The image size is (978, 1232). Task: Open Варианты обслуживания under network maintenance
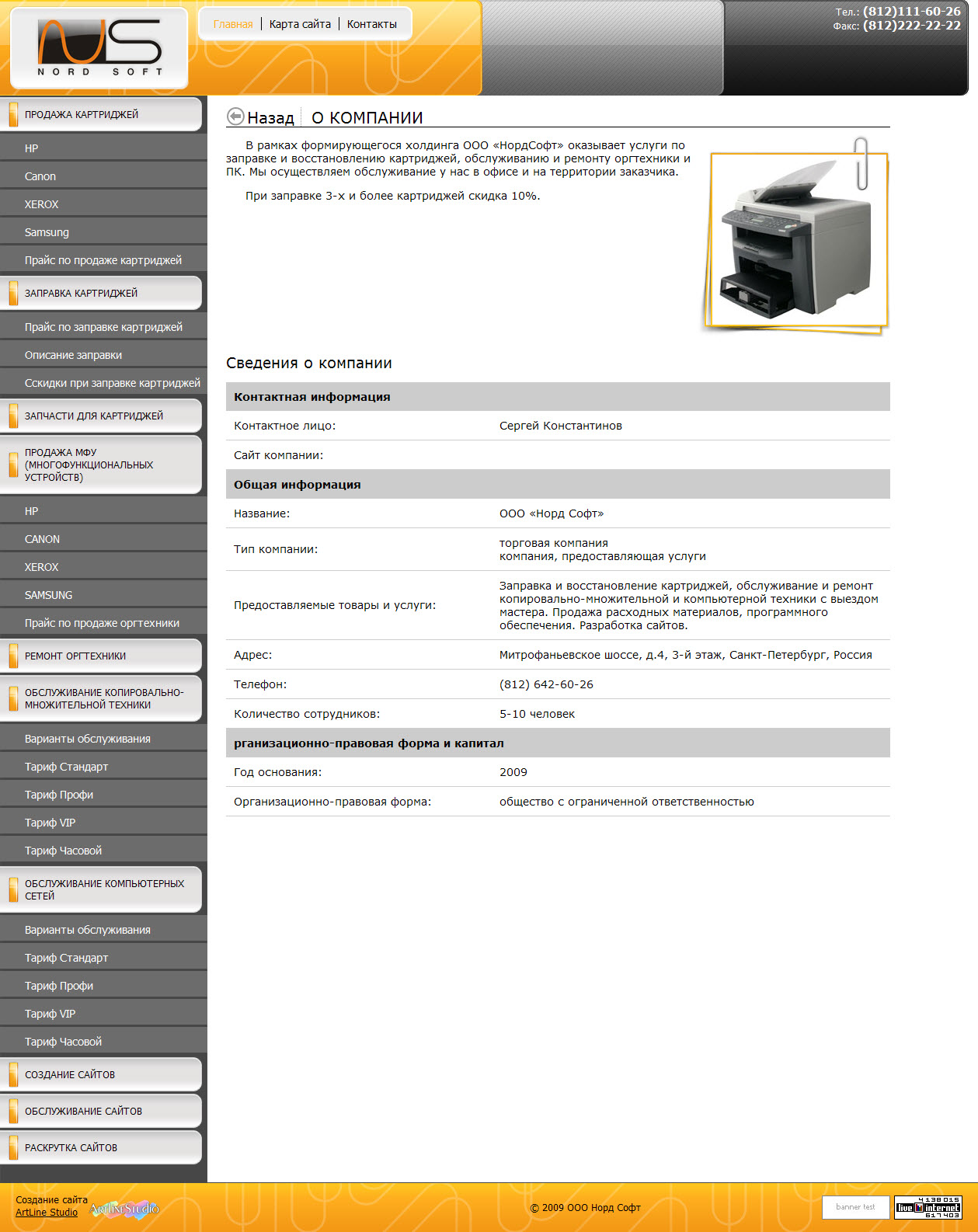point(103,930)
